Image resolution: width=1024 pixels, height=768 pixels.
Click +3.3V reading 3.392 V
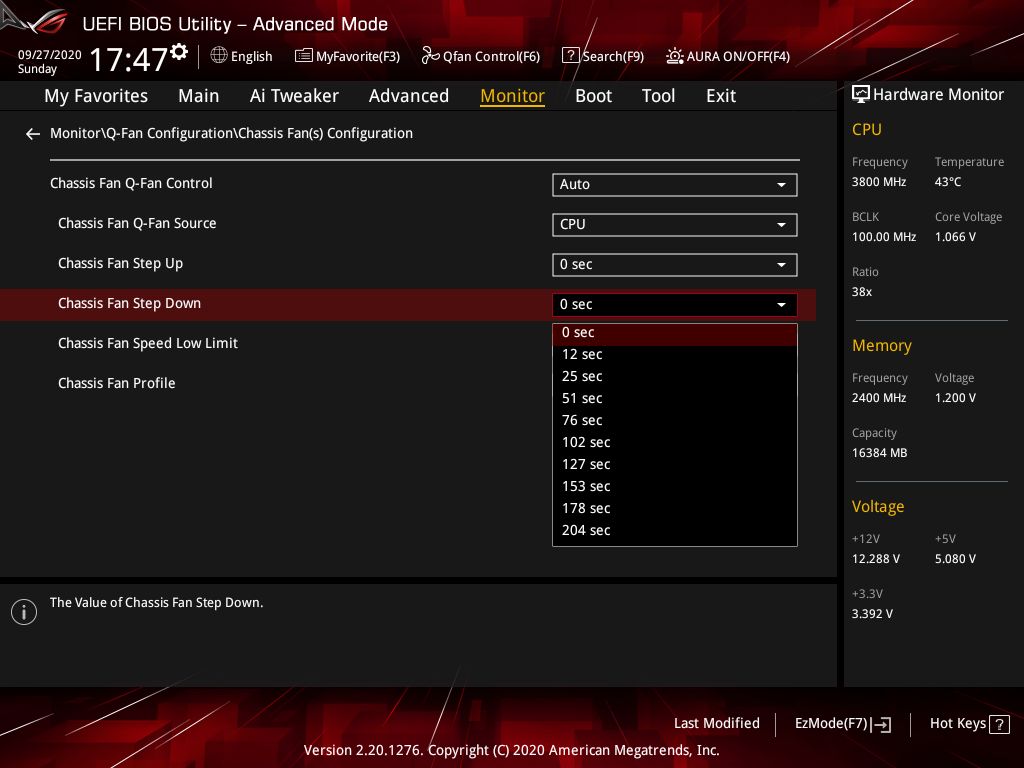872,614
